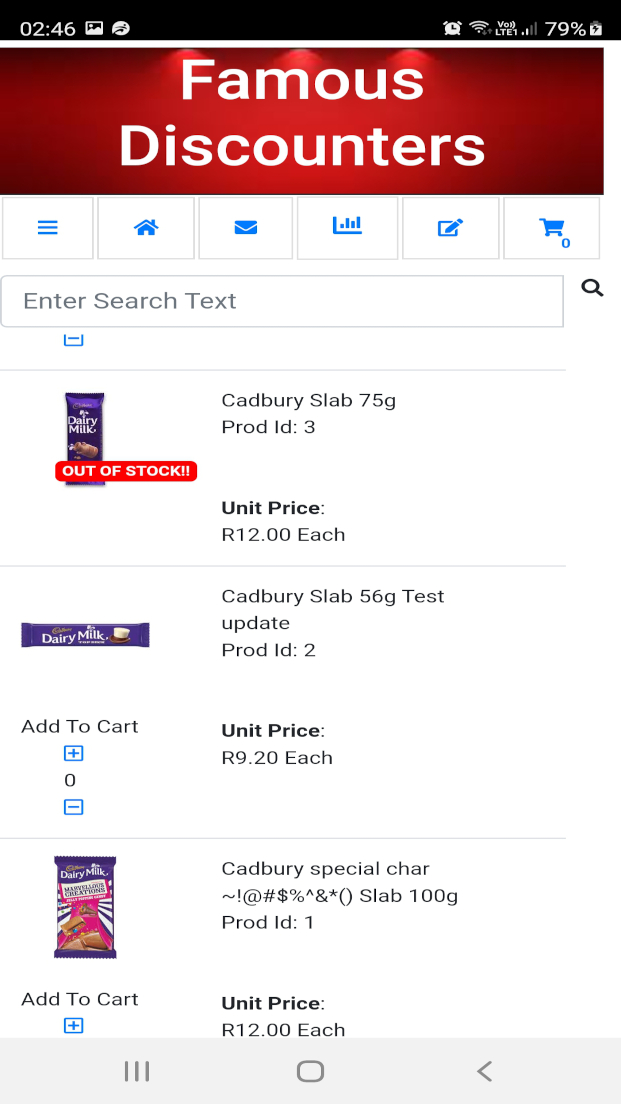This screenshot has height=1104, width=621.
Task: Open Cadbury Slab 56g Test update title
Action: pyautogui.click(x=332, y=609)
